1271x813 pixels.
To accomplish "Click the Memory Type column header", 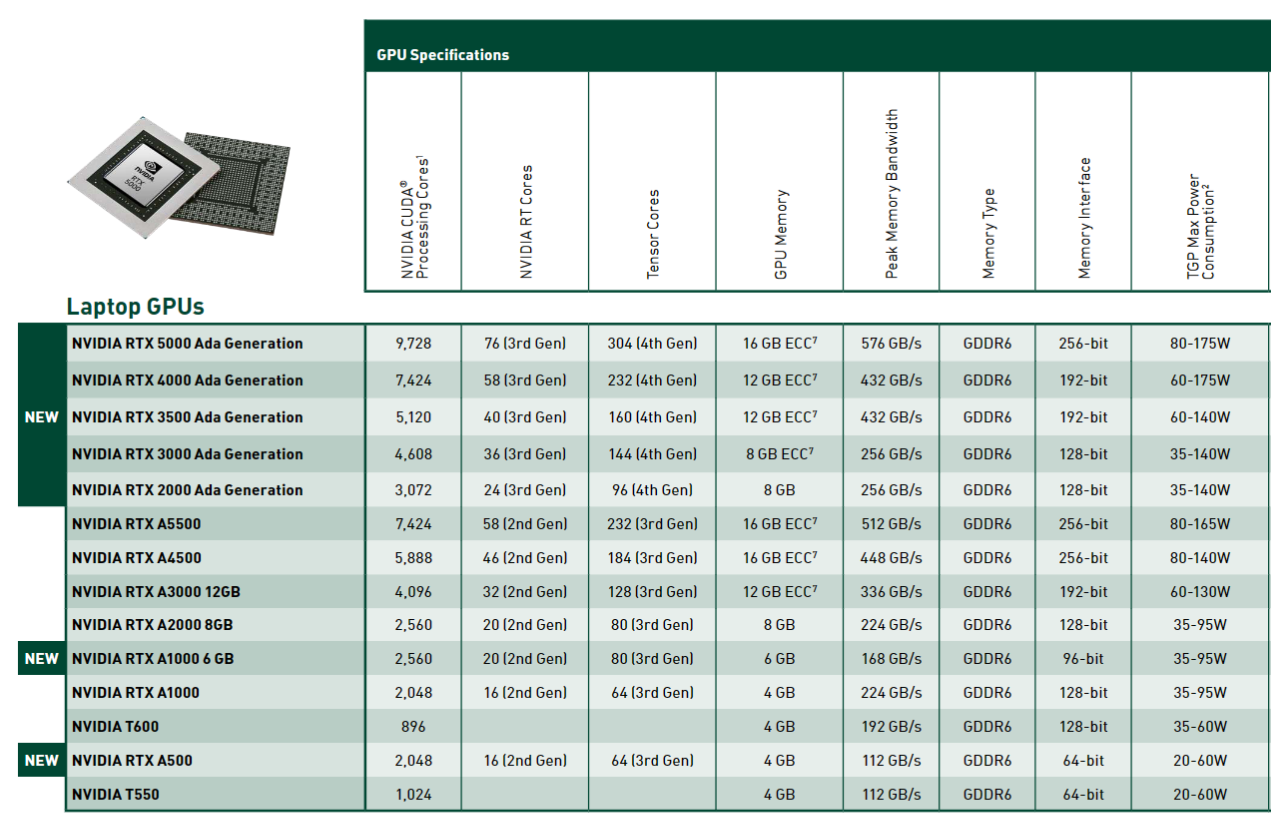I will pyautogui.click(x=988, y=233).
